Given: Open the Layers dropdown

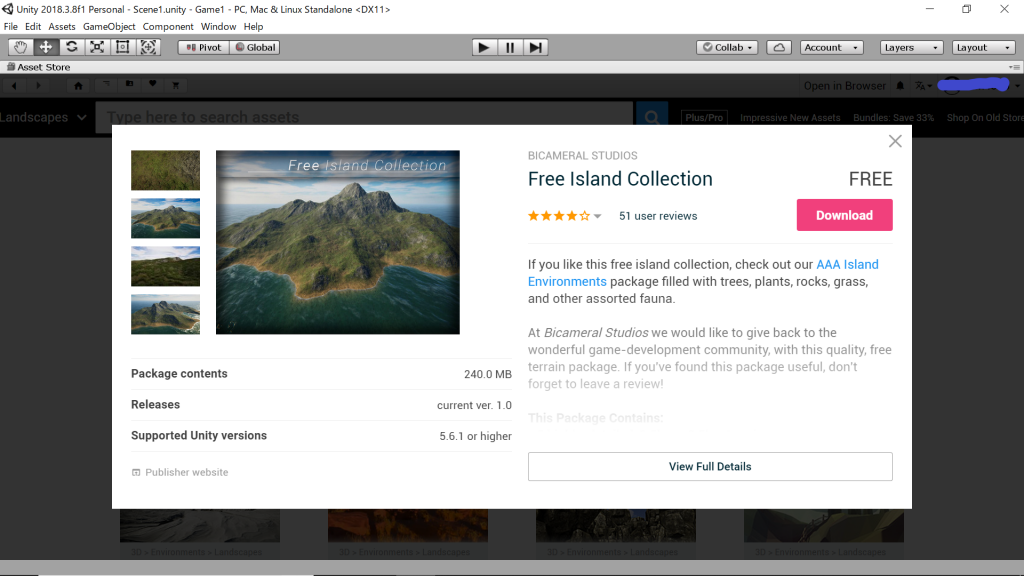Looking at the screenshot, I should [911, 47].
